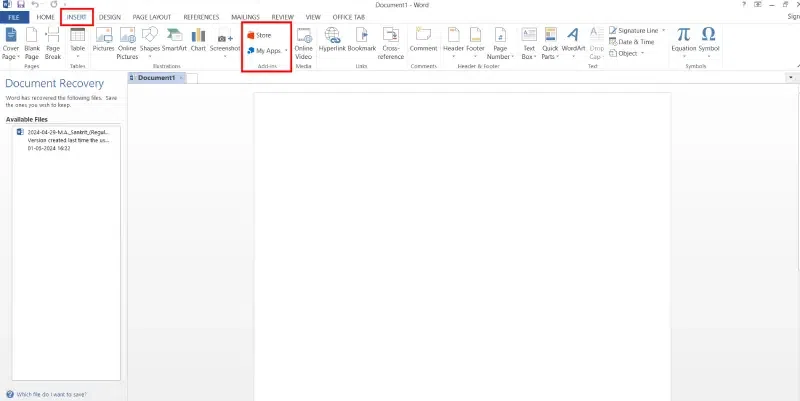Insert a Page Break
This screenshot has height=401, width=800.
coord(53,43)
